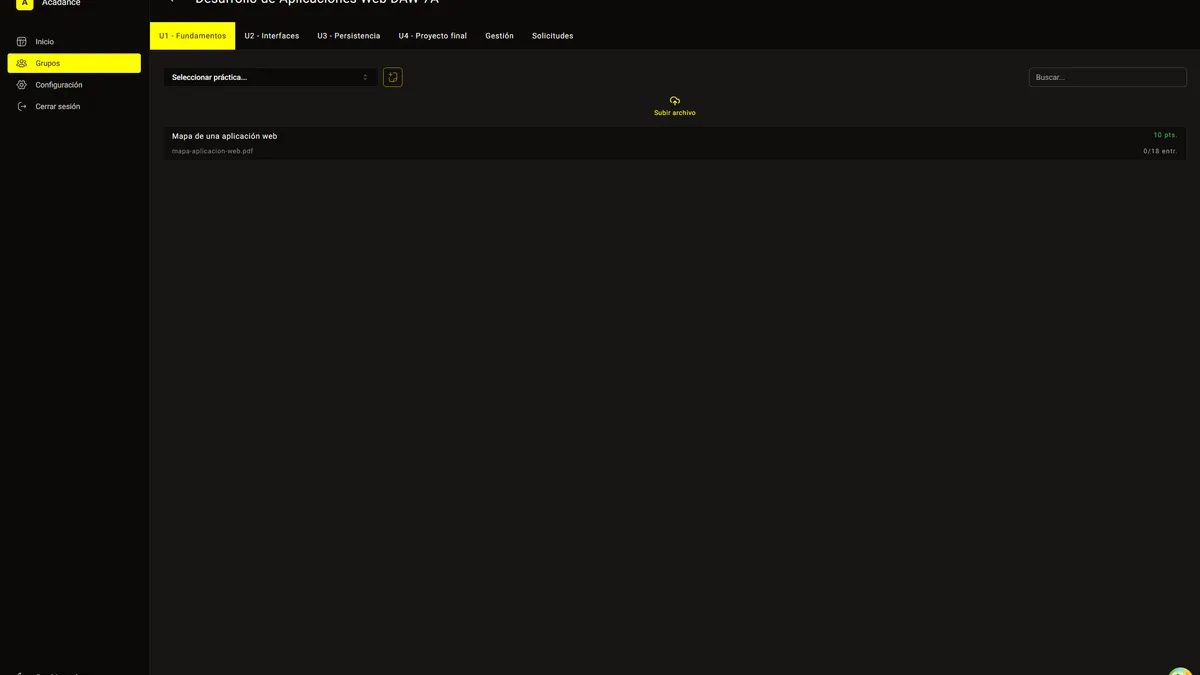Go to the Gestión tab

click(500, 36)
